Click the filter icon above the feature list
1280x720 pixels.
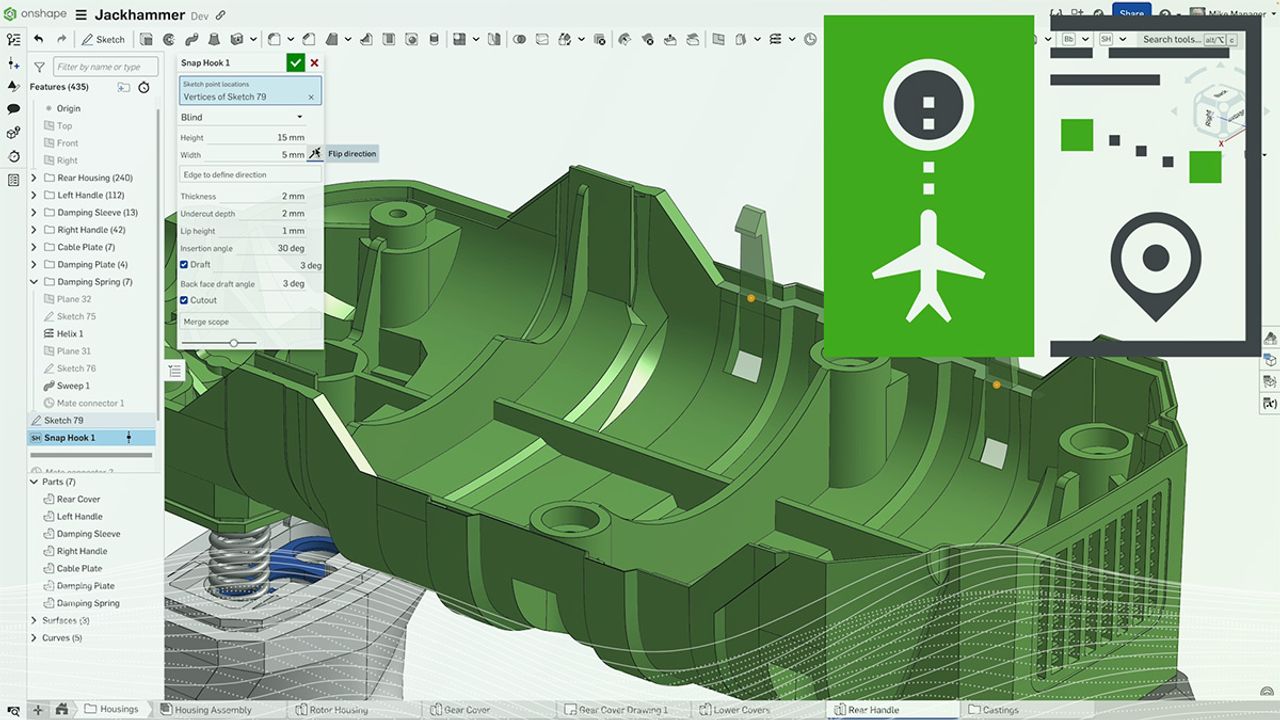click(x=39, y=65)
